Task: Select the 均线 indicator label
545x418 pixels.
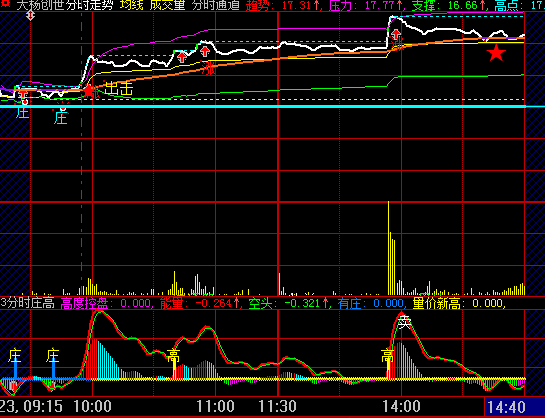Action: (x=132, y=5)
